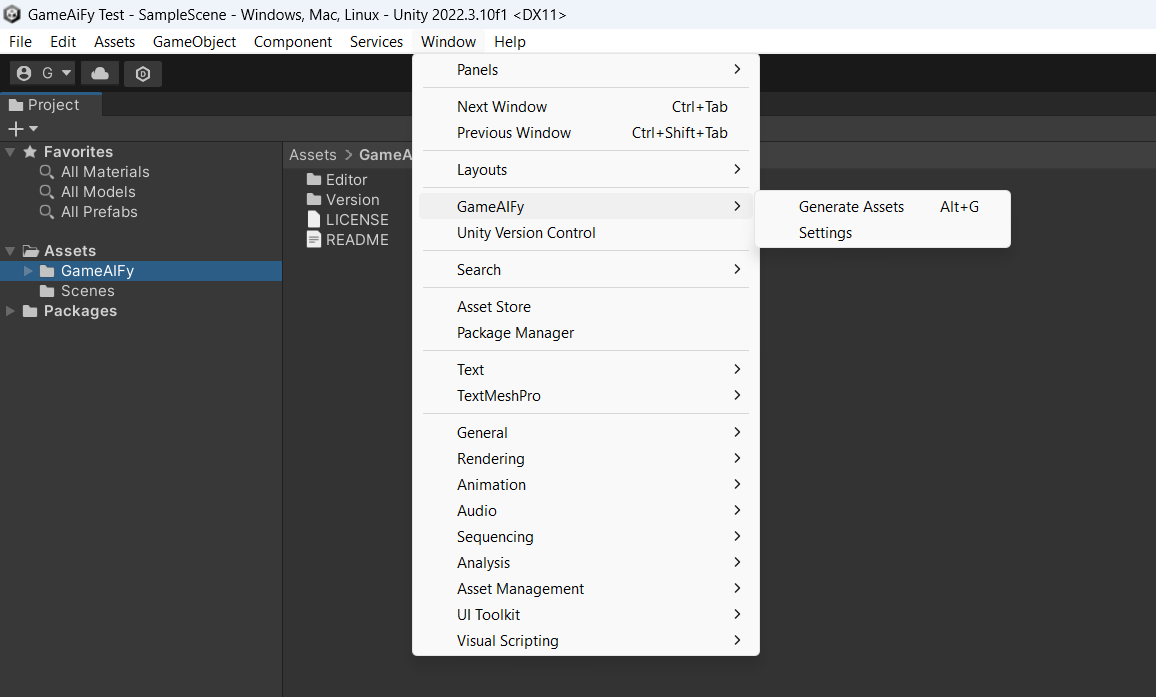1156x697 pixels.
Task: Close the Window menu from menu bar
Action: [x=448, y=41]
